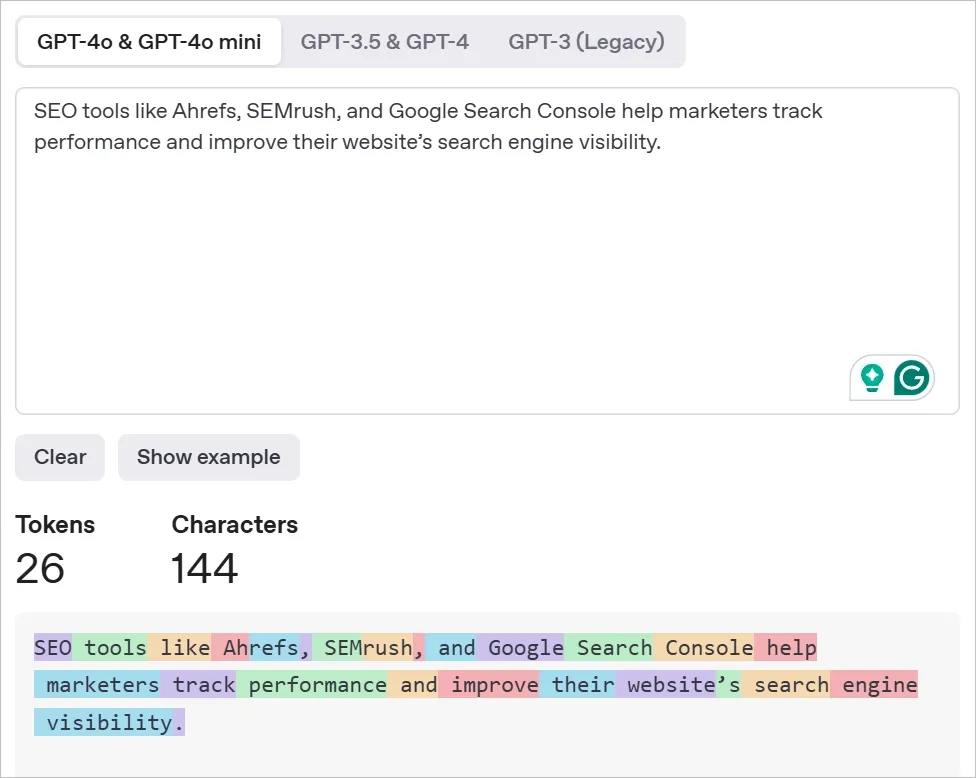The width and height of the screenshot is (976, 778).
Task: Click the character count number 144
Action: click(204, 569)
